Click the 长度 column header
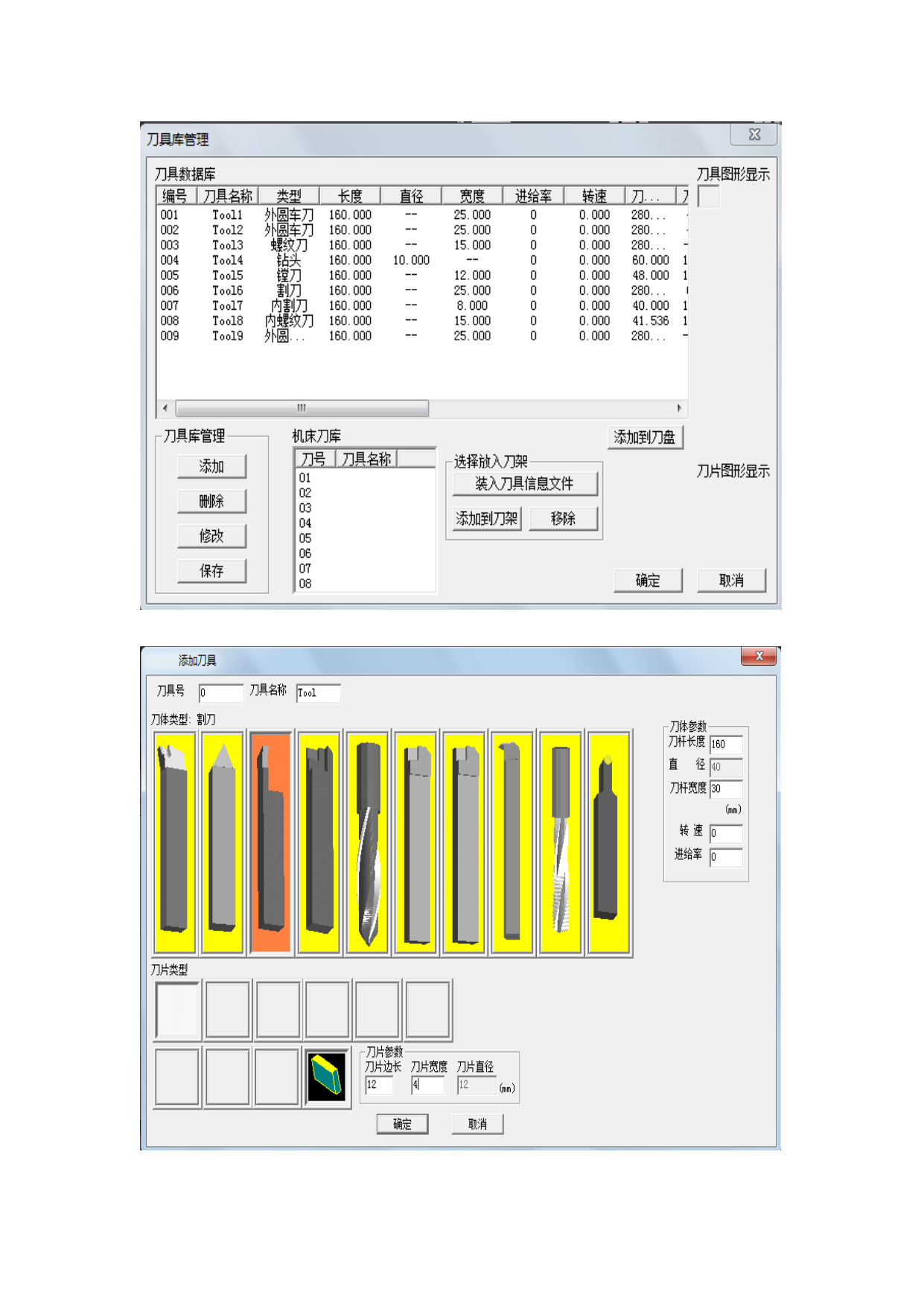 click(350, 196)
